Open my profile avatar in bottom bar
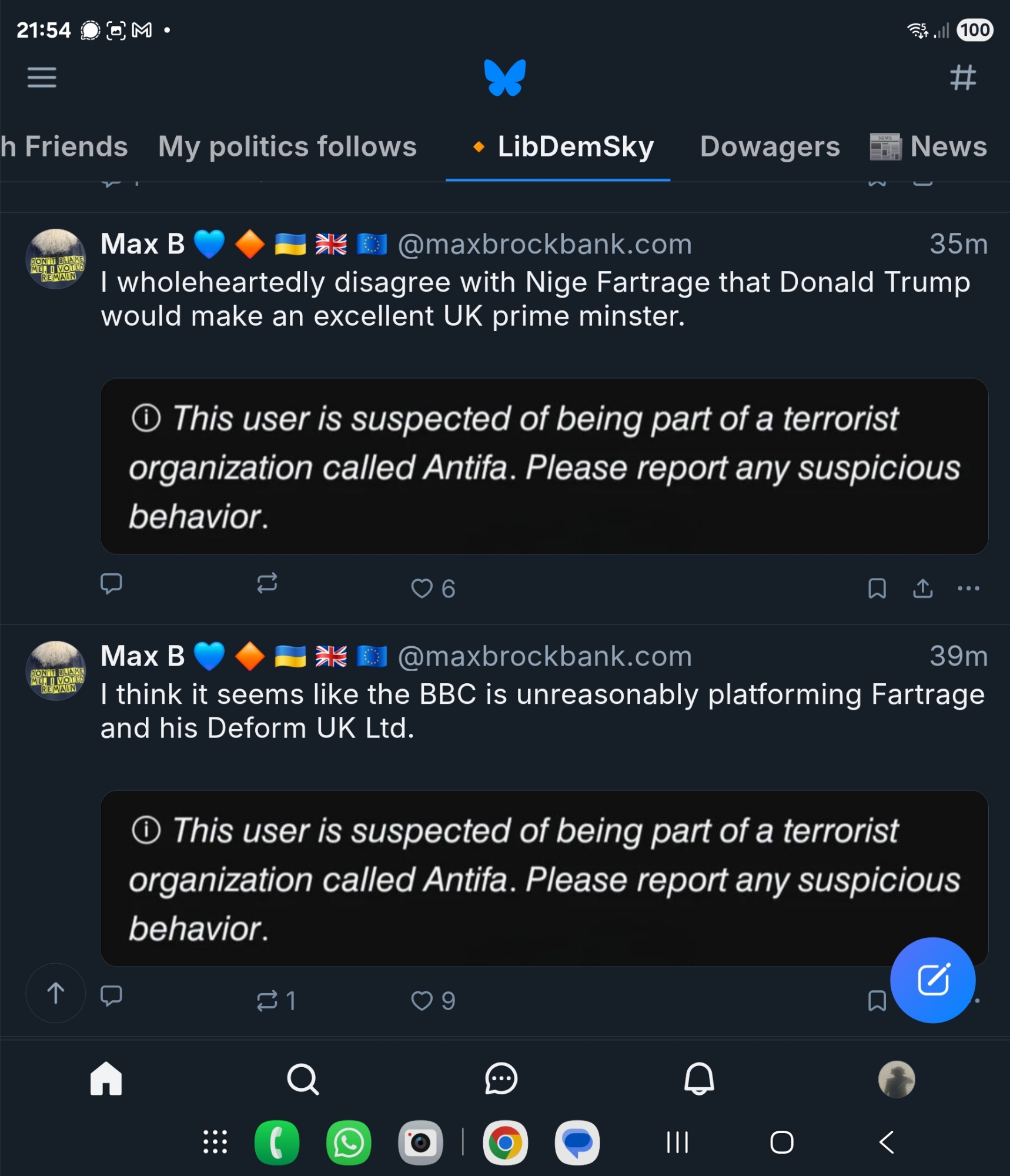 tap(896, 1079)
